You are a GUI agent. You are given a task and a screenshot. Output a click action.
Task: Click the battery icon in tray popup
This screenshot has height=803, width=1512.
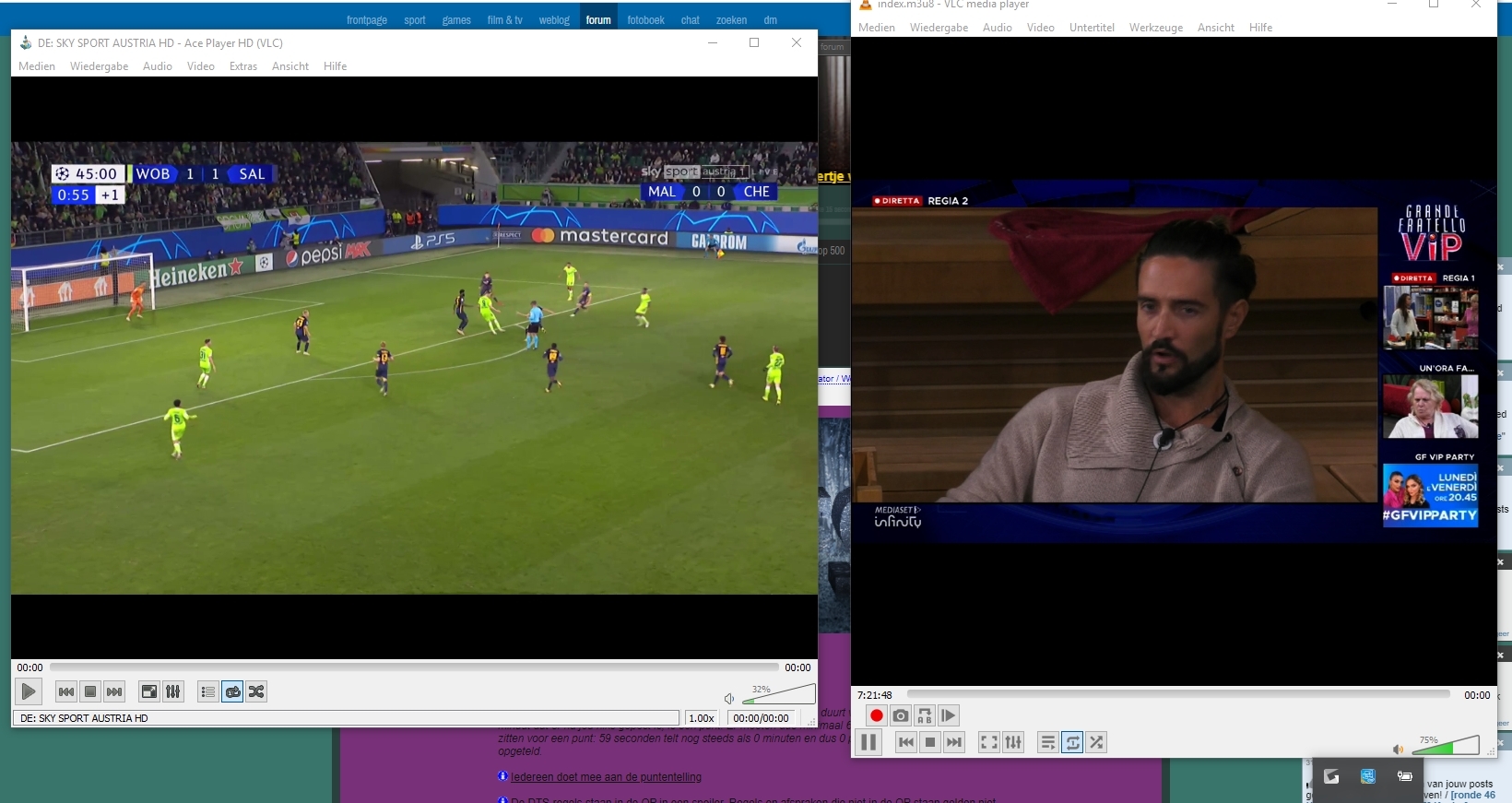pyautogui.click(x=1405, y=776)
